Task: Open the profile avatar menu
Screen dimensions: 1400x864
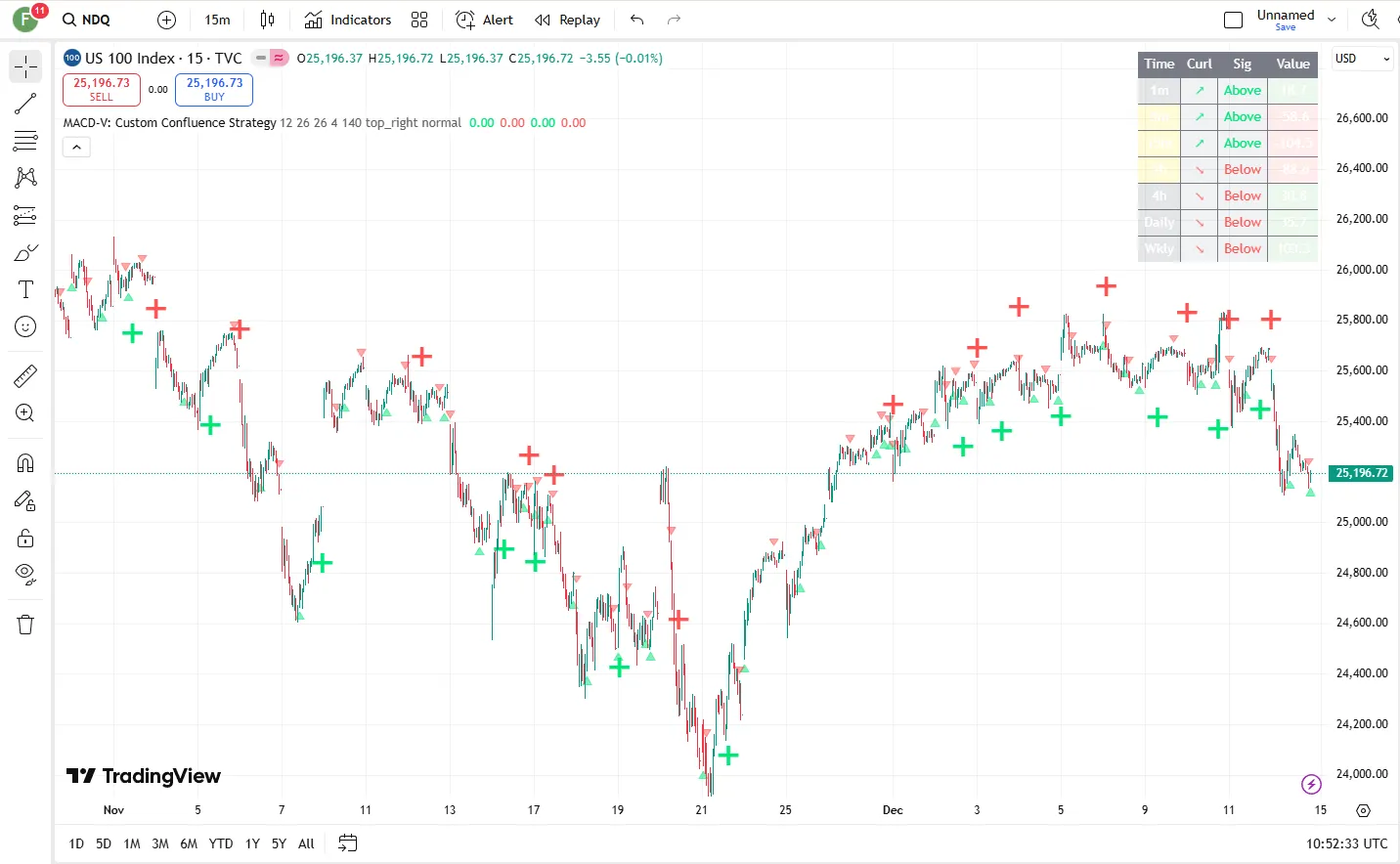Action: tap(25, 20)
